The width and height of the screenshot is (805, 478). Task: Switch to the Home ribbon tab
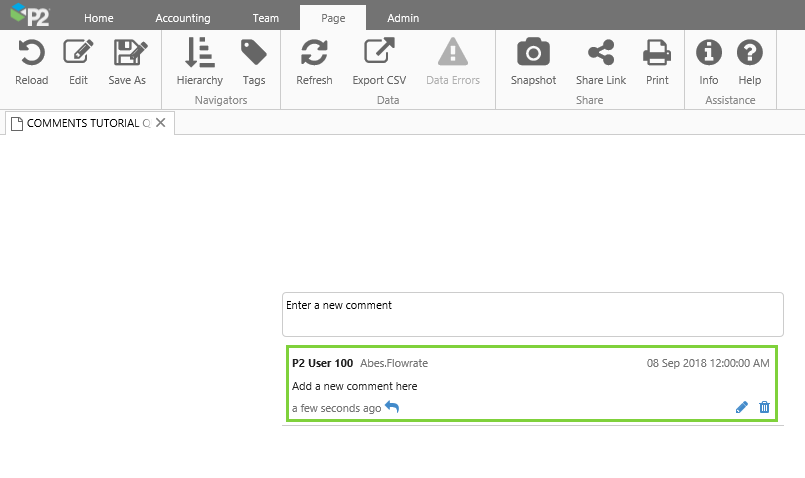coord(98,18)
